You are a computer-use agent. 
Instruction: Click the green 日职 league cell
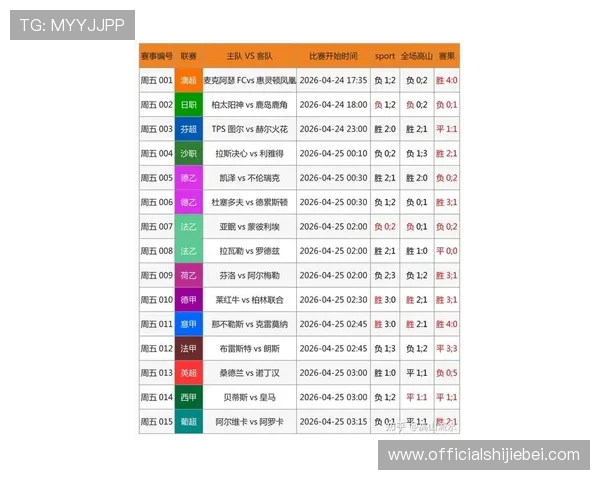point(189,104)
